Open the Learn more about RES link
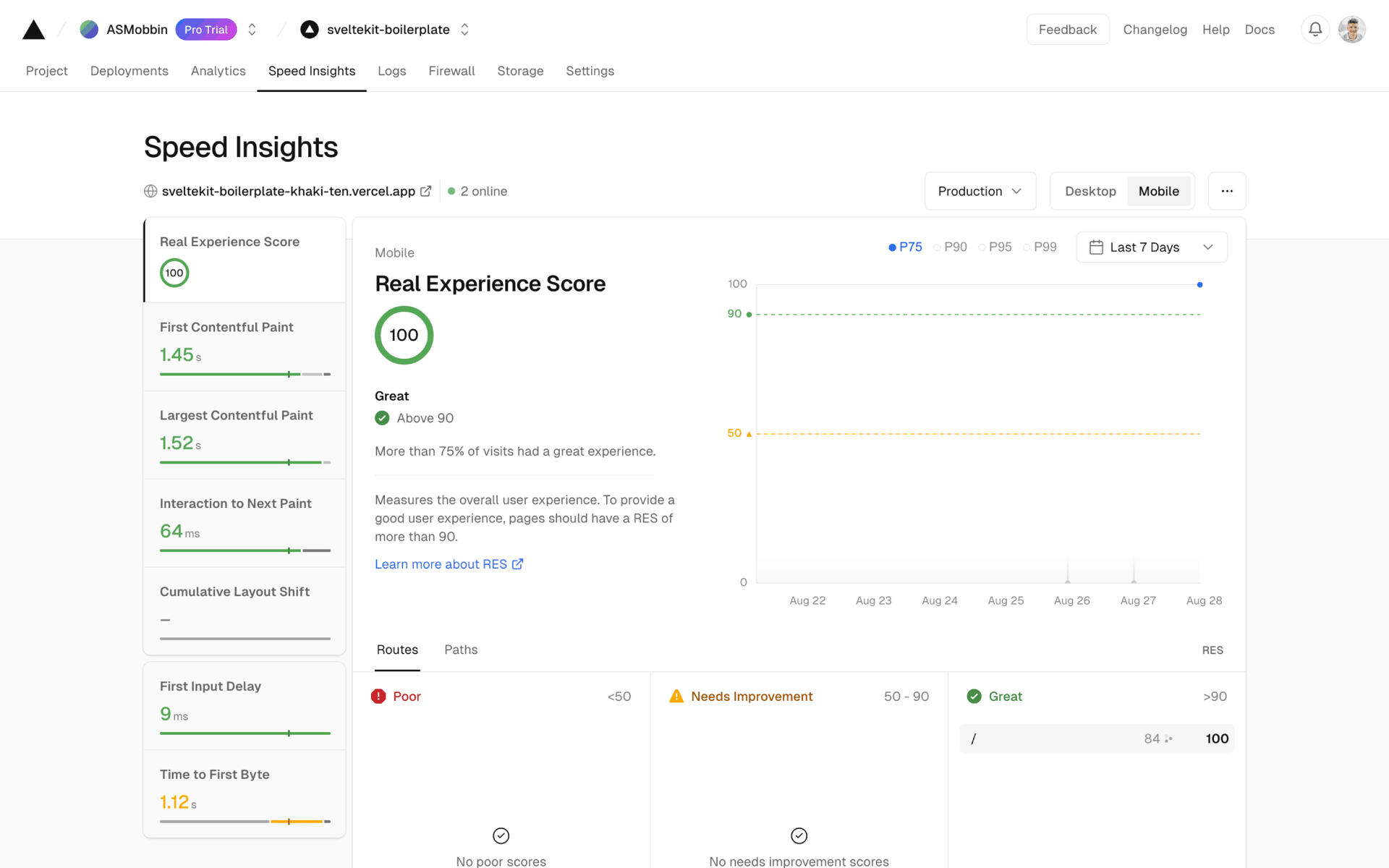 point(449,564)
